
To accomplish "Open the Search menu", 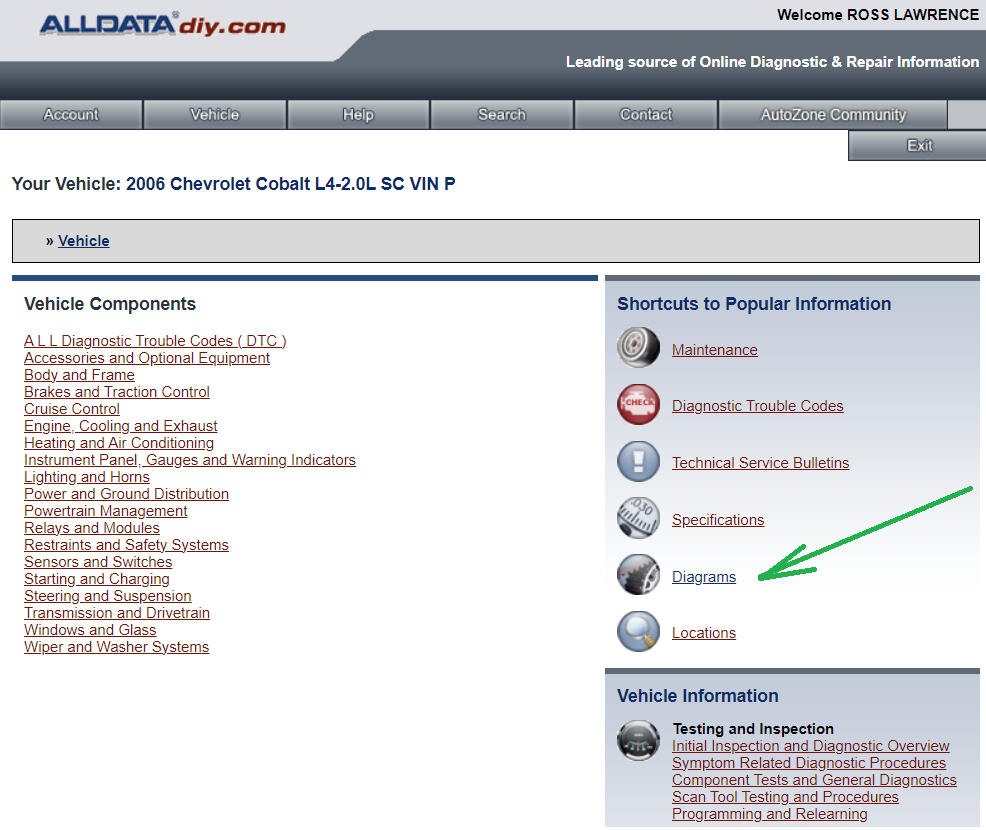I will coord(502,114).
